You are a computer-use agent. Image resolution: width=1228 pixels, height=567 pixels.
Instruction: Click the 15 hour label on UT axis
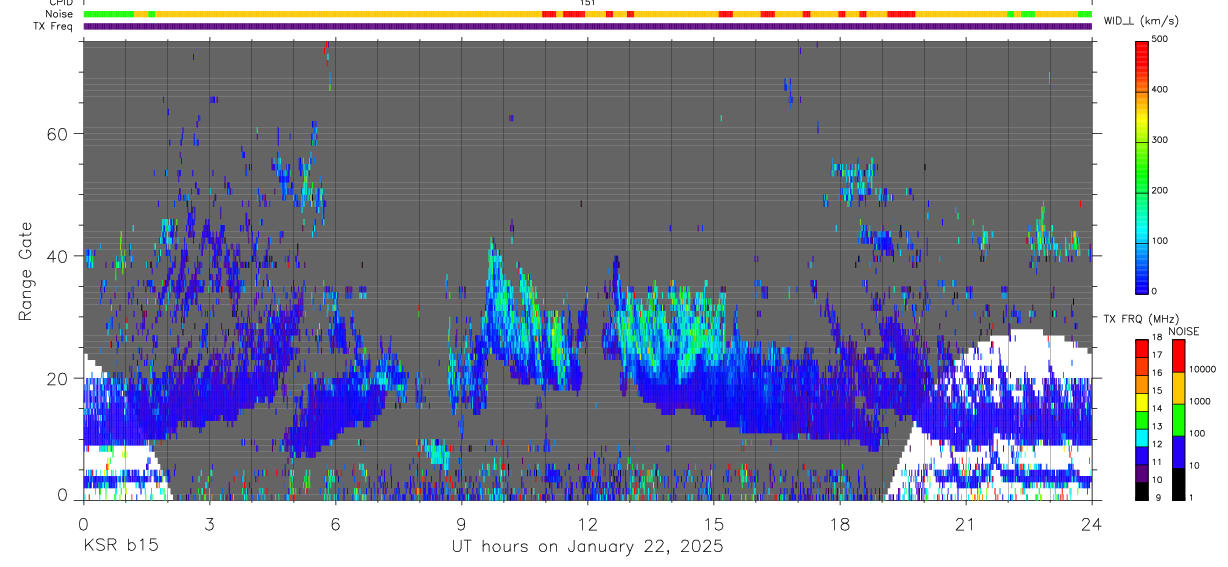[714, 523]
